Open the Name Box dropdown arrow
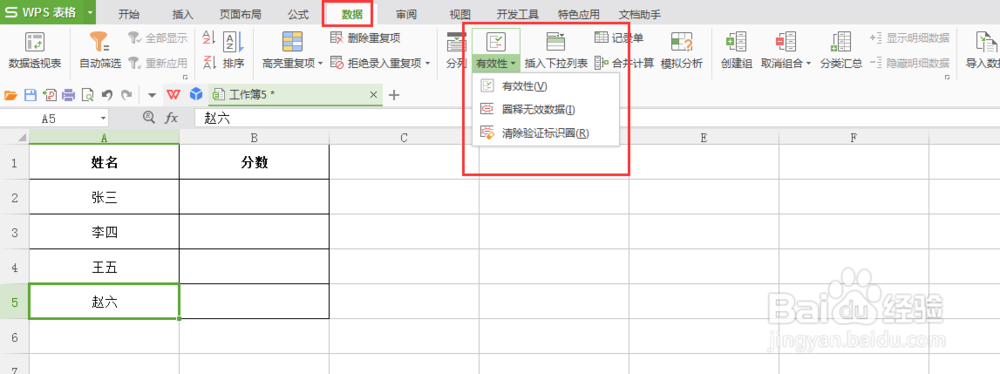This screenshot has height=374, width=1000. coord(103,118)
